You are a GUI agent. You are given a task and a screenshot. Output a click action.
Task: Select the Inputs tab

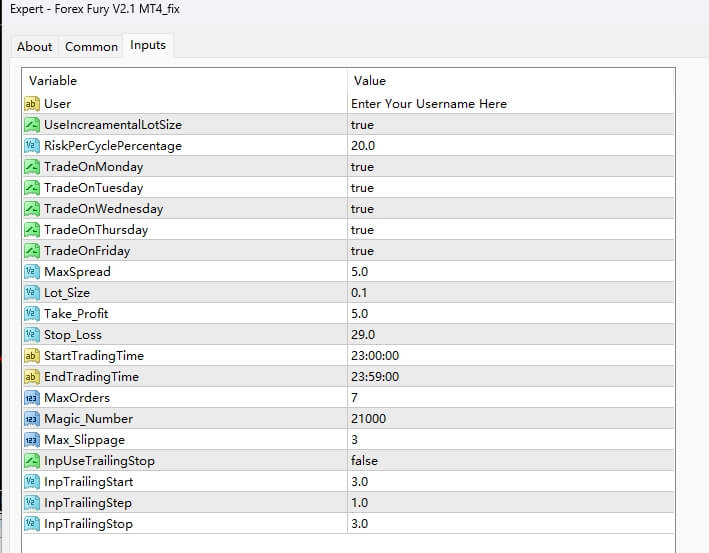click(x=148, y=45)
